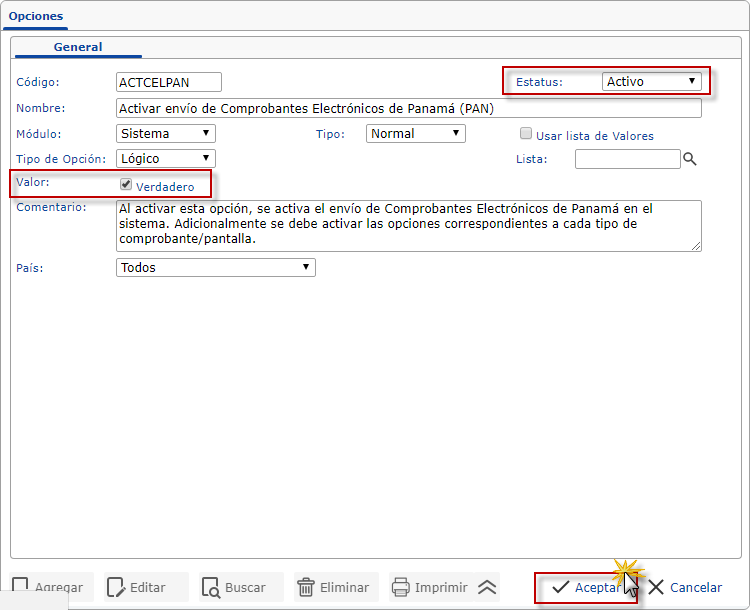The image size is (753, 610).
Task: Click the Agregar button
Action: click(51, 587)
